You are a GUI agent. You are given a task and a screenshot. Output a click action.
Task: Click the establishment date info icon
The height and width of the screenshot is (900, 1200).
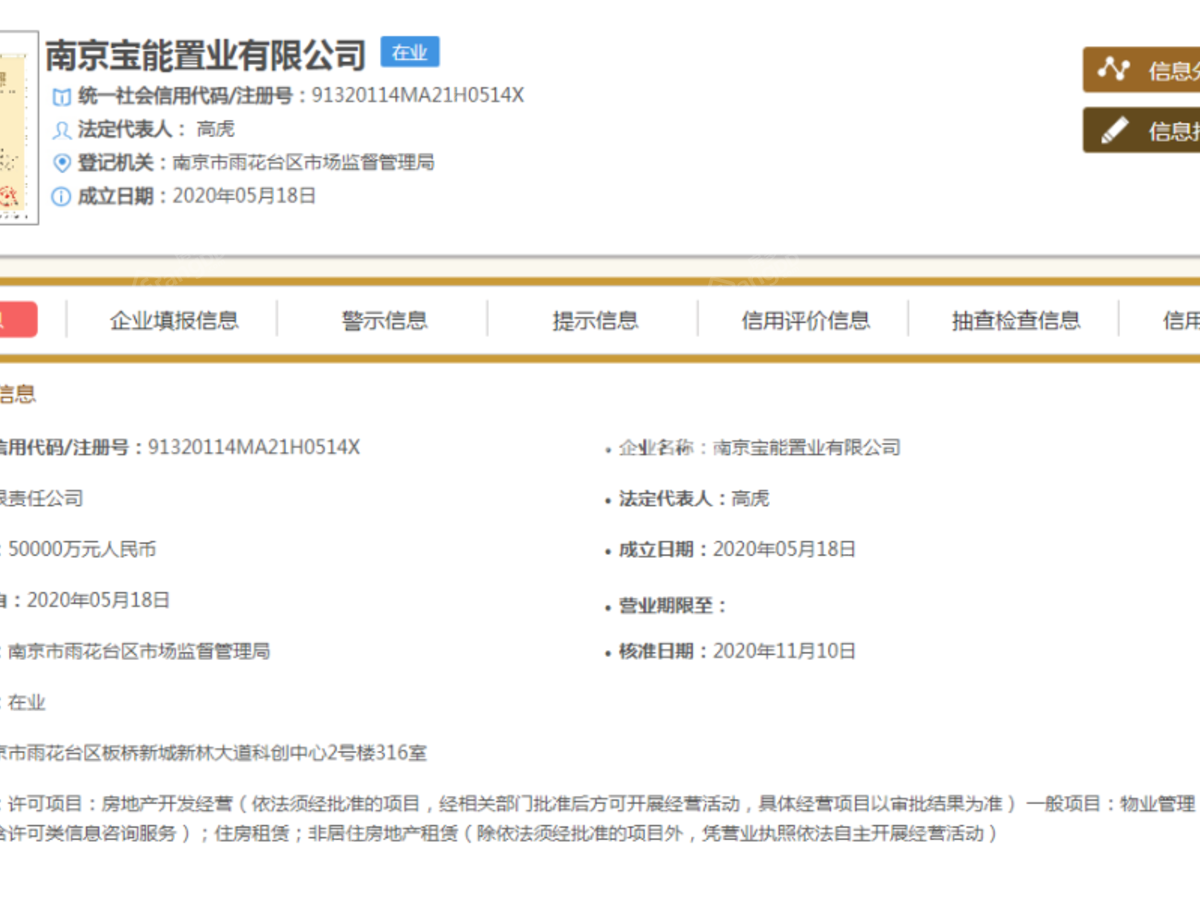(62, 196)
